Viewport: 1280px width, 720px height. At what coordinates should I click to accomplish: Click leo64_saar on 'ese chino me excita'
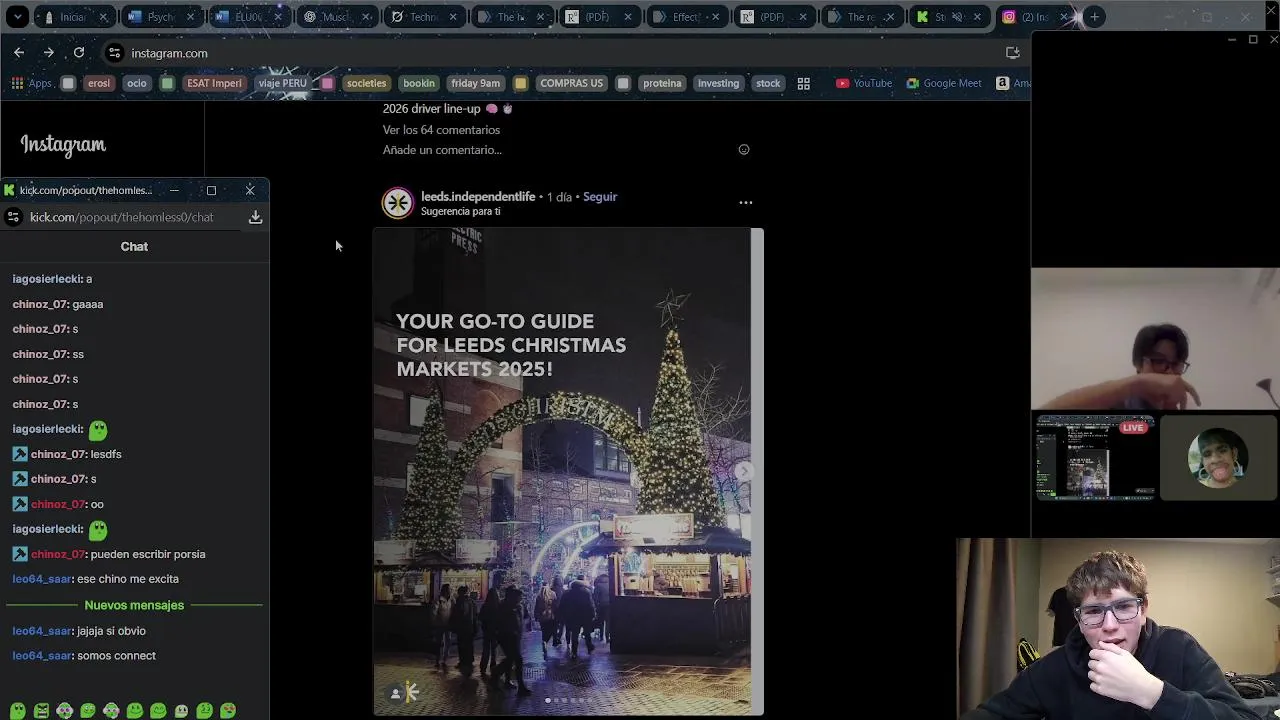[x=43, y=579]
